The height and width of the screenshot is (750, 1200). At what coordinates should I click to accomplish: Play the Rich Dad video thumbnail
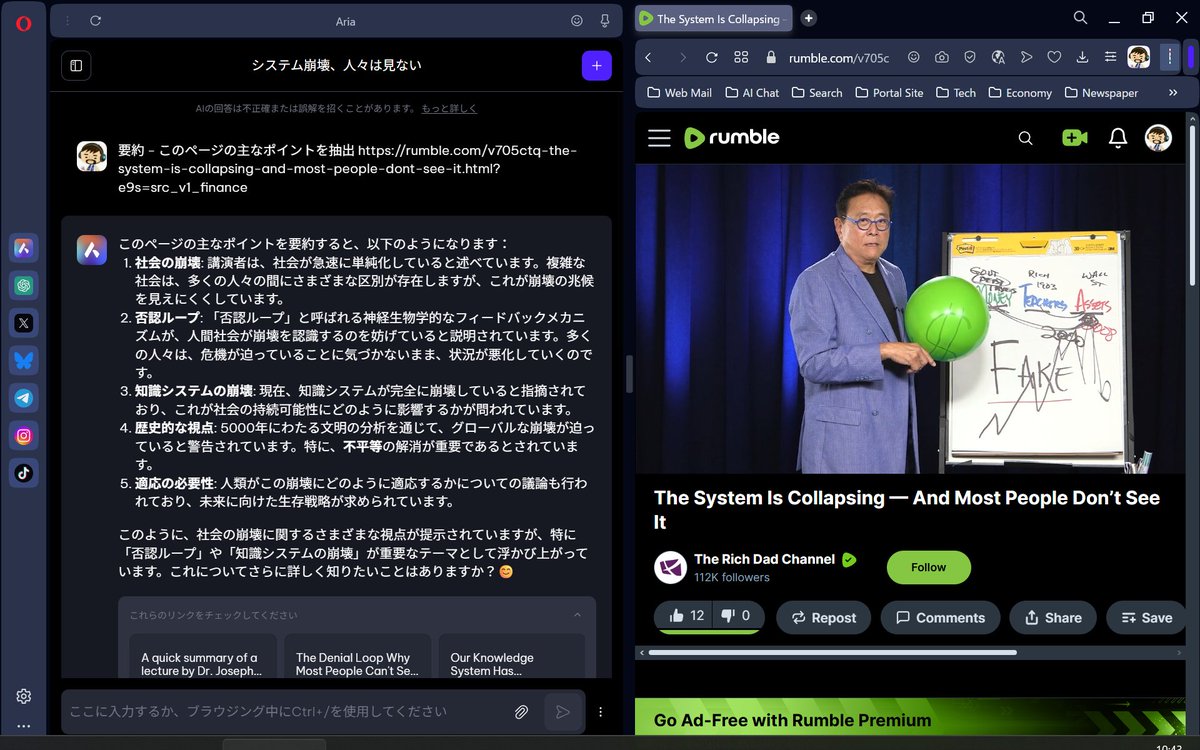point(908,319)
